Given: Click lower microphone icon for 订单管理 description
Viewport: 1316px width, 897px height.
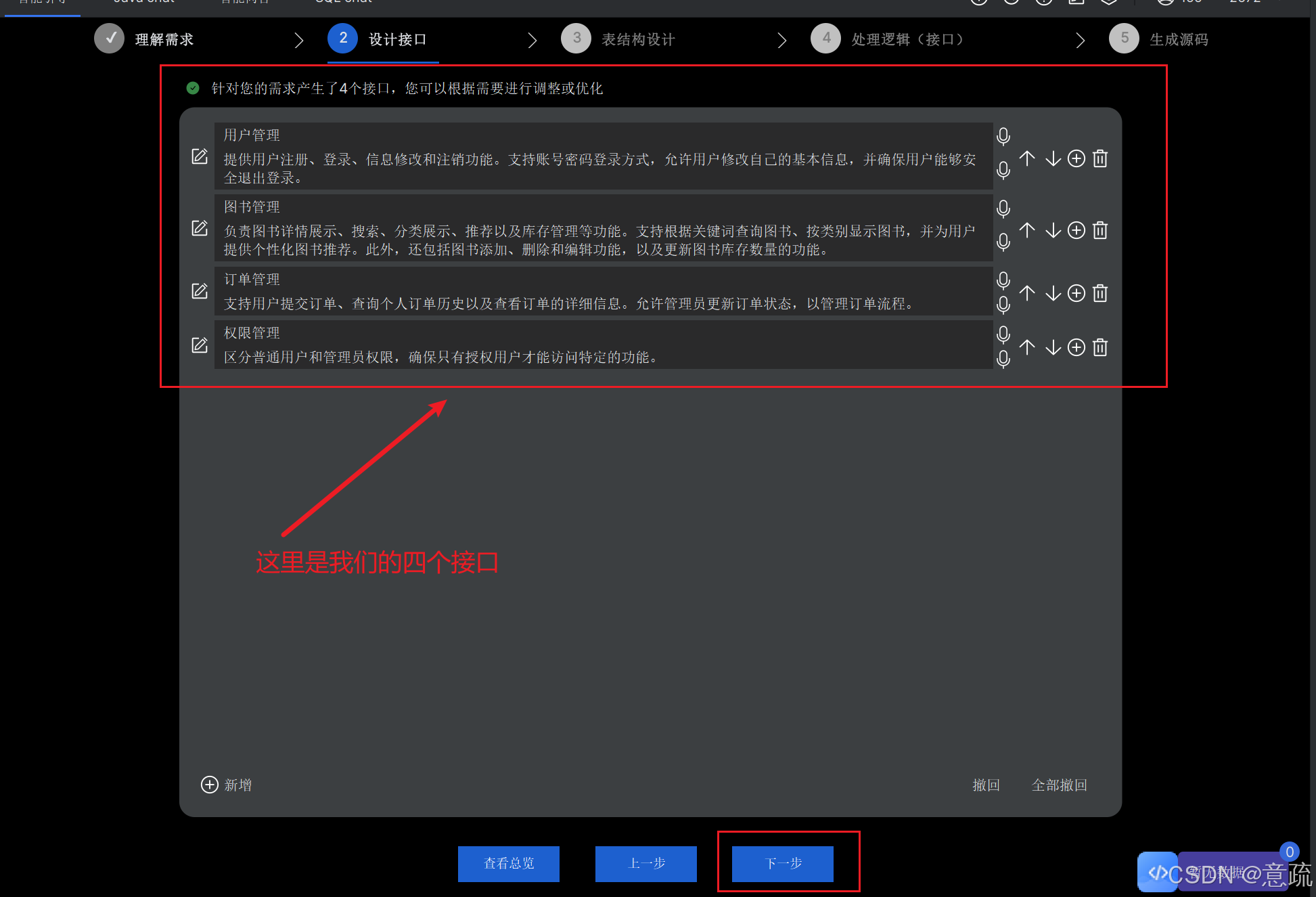Looking at the screenshot, I should (1003, 305).
